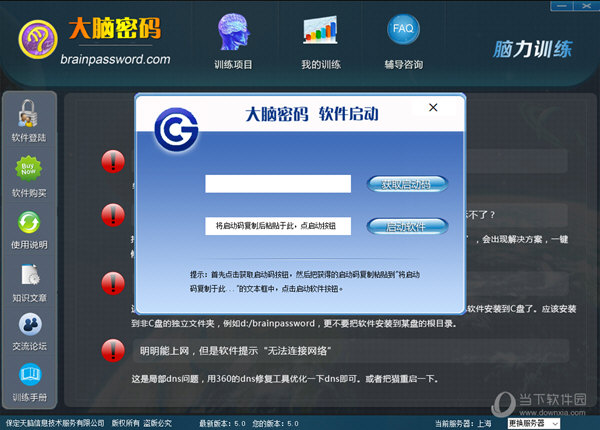The width and height of the screenshot is (600, 430).
Task: Minimize the main window
Action: (x=562, y=6)
